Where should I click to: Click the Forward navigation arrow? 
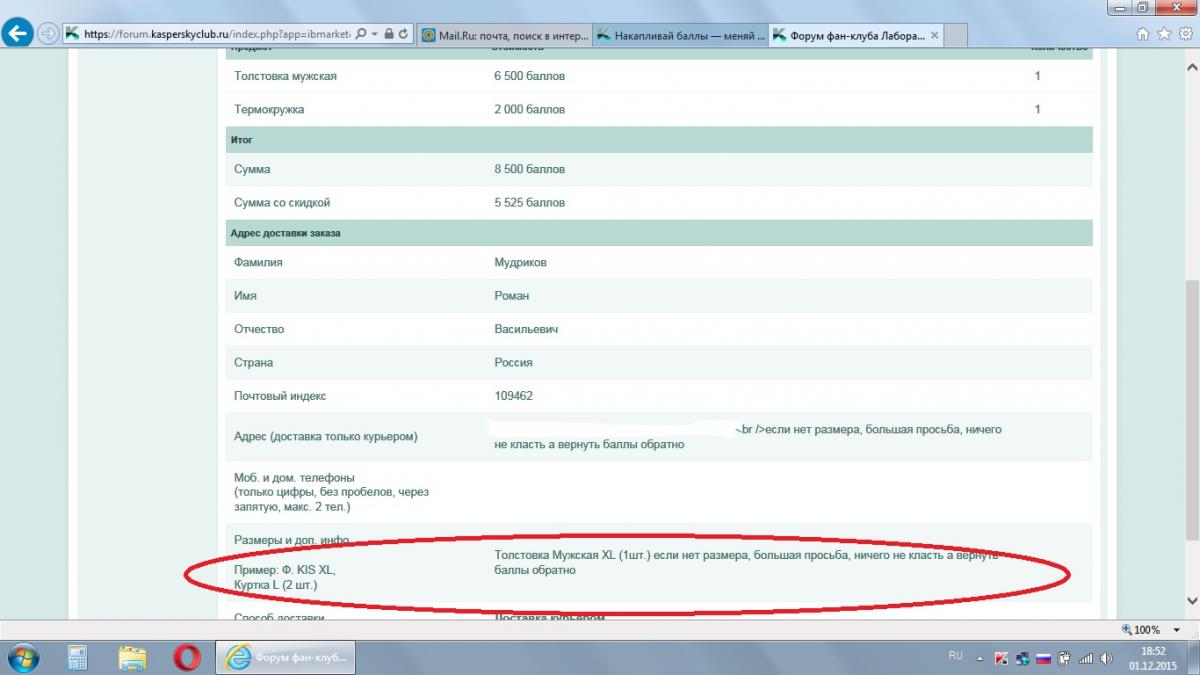click(48, 33)
